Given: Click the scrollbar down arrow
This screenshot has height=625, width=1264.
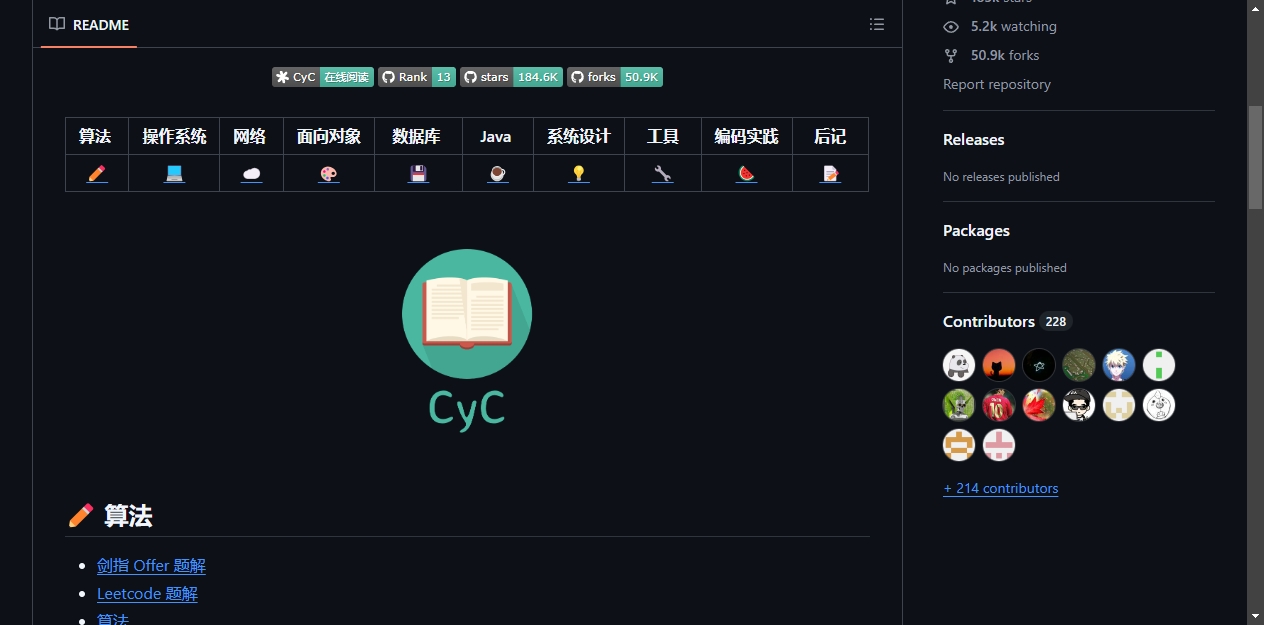Looking at the screenshot, I should pyautogui.click(x=1255, y=616).
